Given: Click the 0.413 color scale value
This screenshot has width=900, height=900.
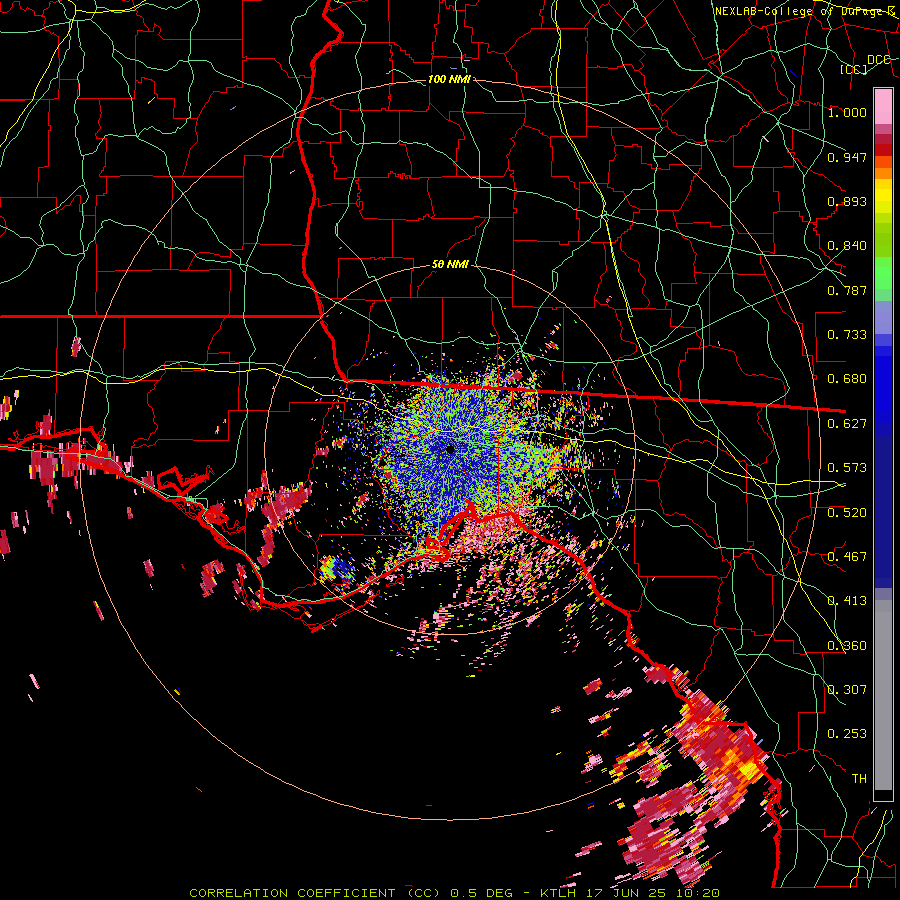Looking at the screenshot, I should tap(847, 601).
